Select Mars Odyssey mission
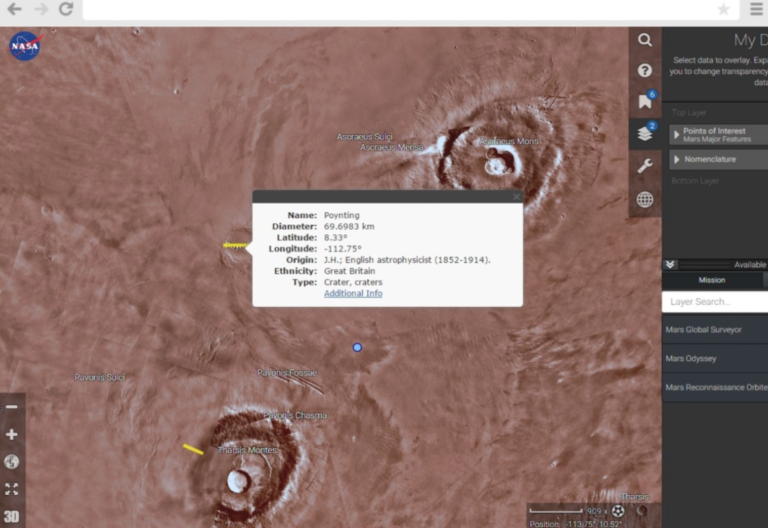This screenshot has height=528, width=768. click(x=714, y=358)
